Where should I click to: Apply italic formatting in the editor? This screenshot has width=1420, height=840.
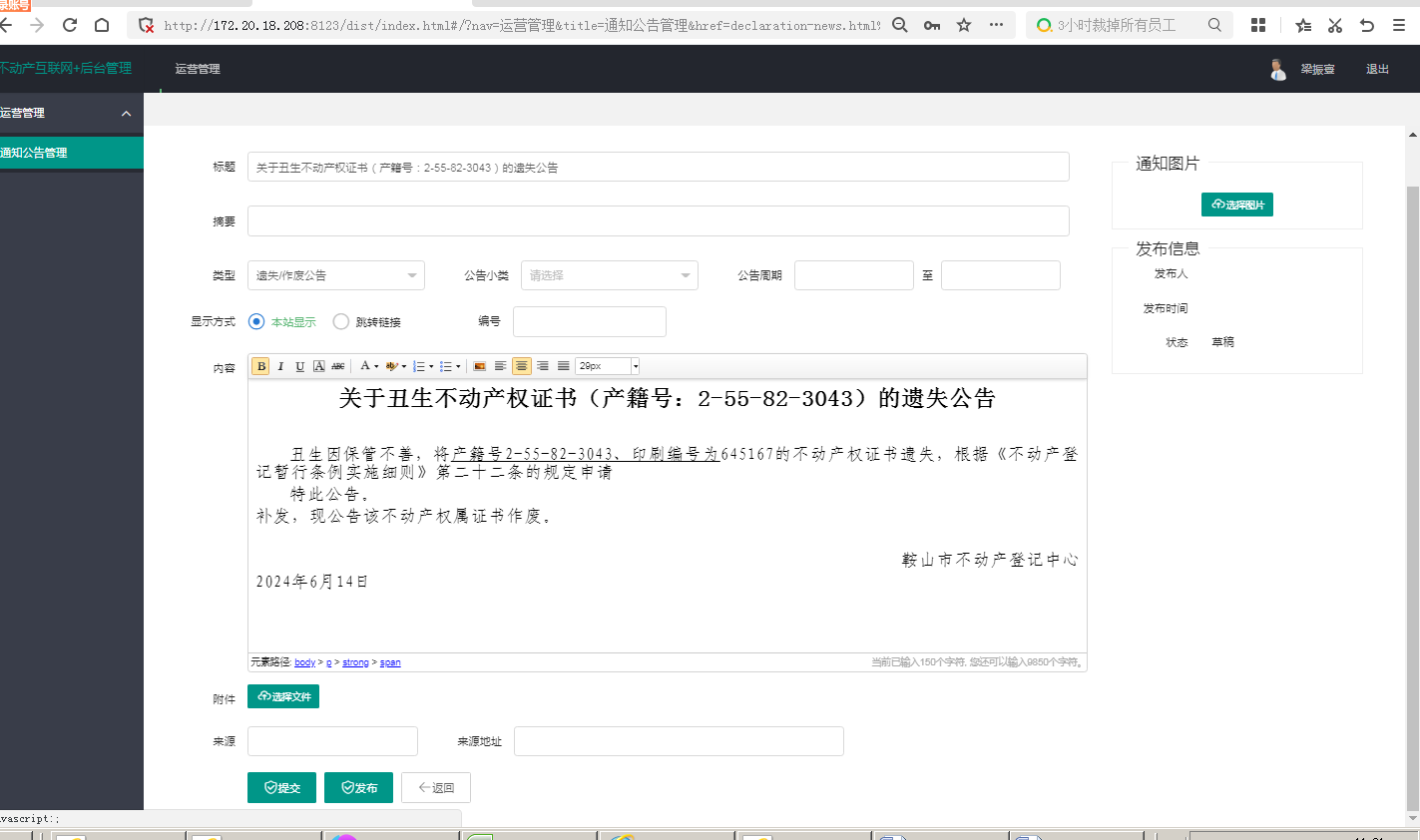[x=280, y=366]
